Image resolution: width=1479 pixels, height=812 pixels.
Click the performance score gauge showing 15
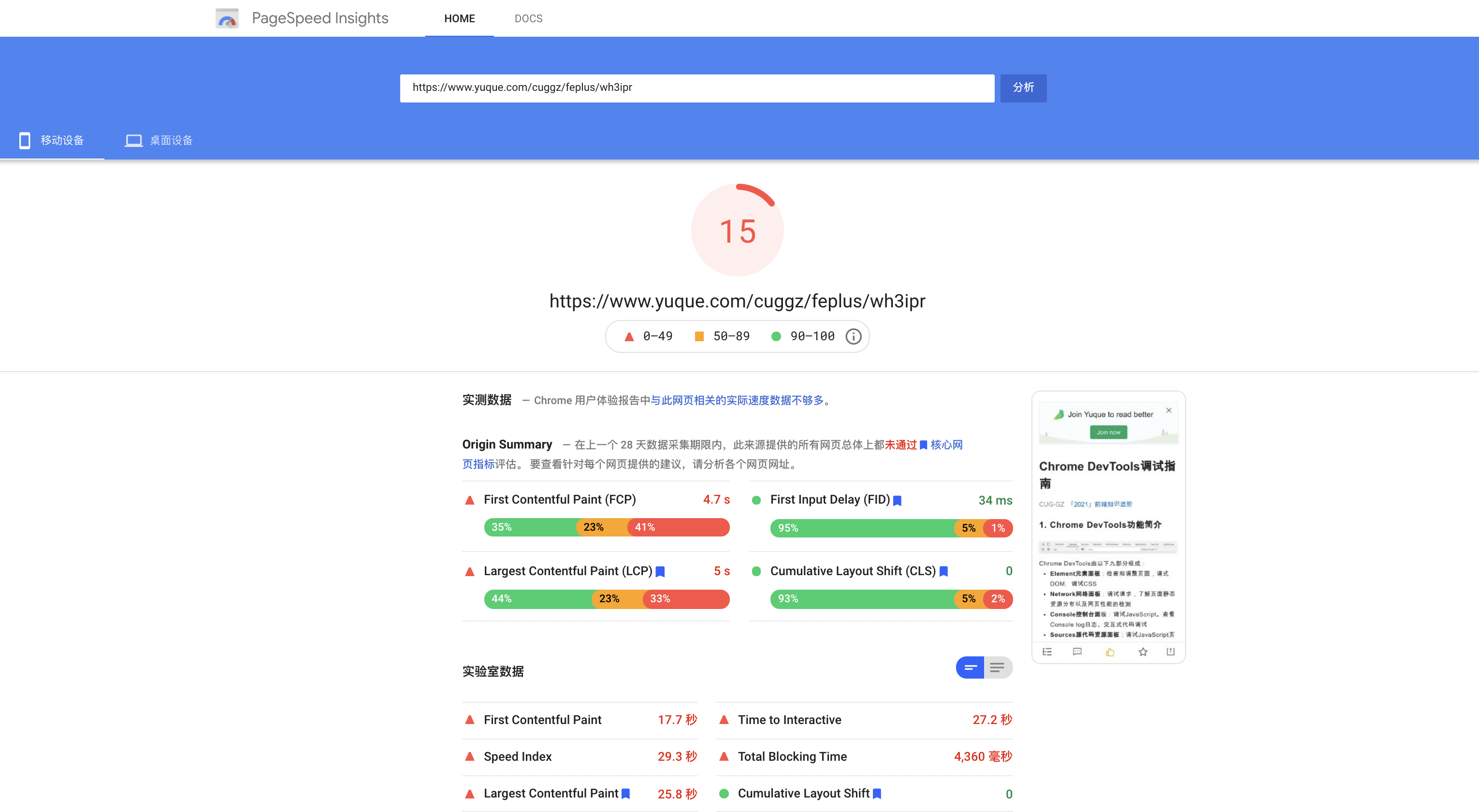pyautogui.click(x=737, y=230)
